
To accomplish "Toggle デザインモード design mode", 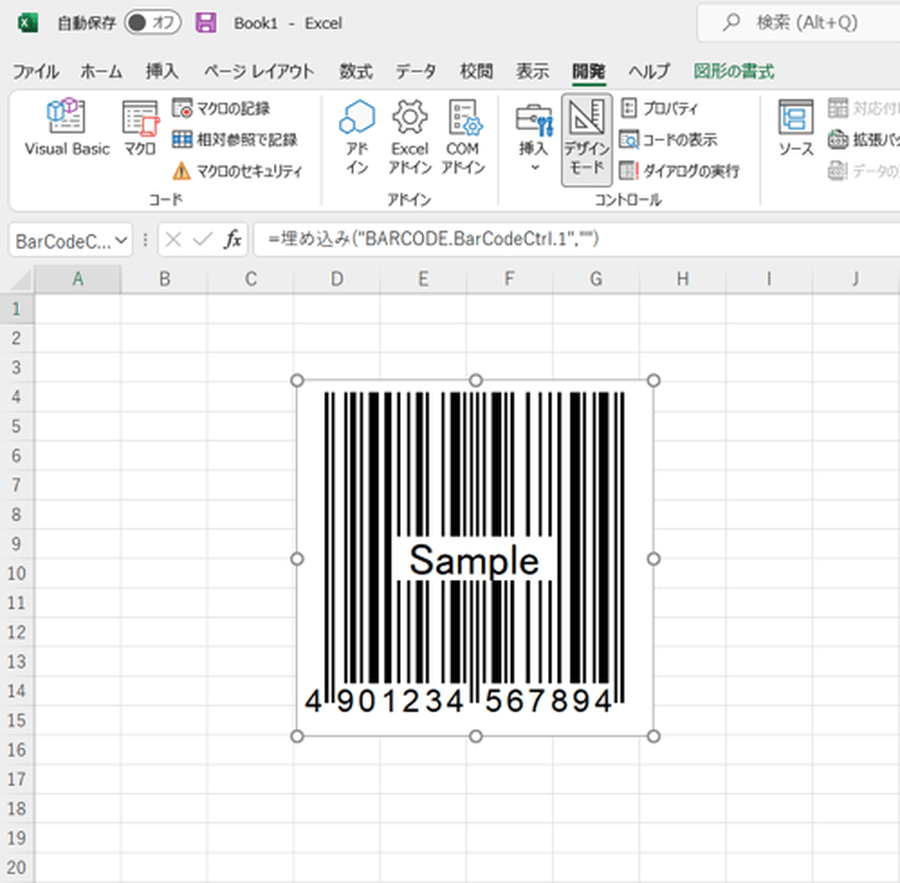I will tap(587, 139).
